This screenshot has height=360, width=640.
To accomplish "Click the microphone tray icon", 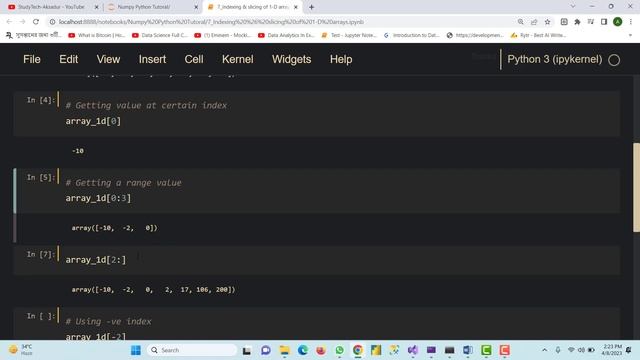I will click(x=558, y=350).
